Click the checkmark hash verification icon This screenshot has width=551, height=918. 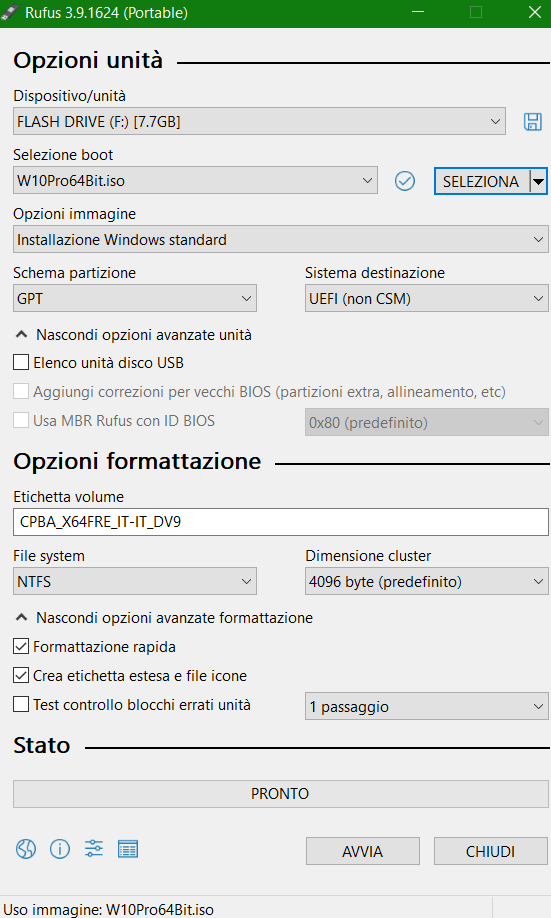pyautogui.click(x=405, y=181)
